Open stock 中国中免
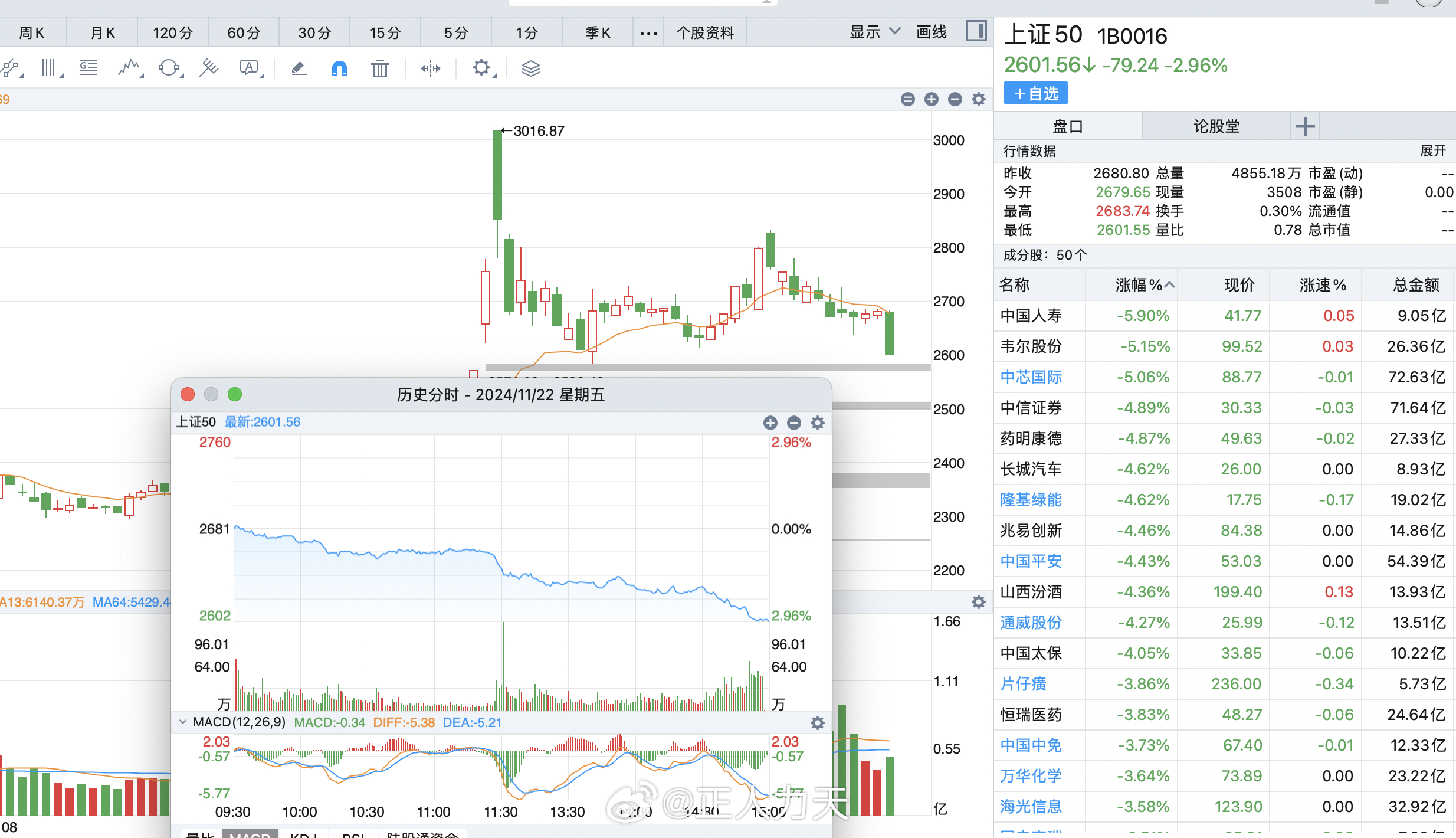Viewport: 1456px width, 838px height. [x=1031, y=745]
